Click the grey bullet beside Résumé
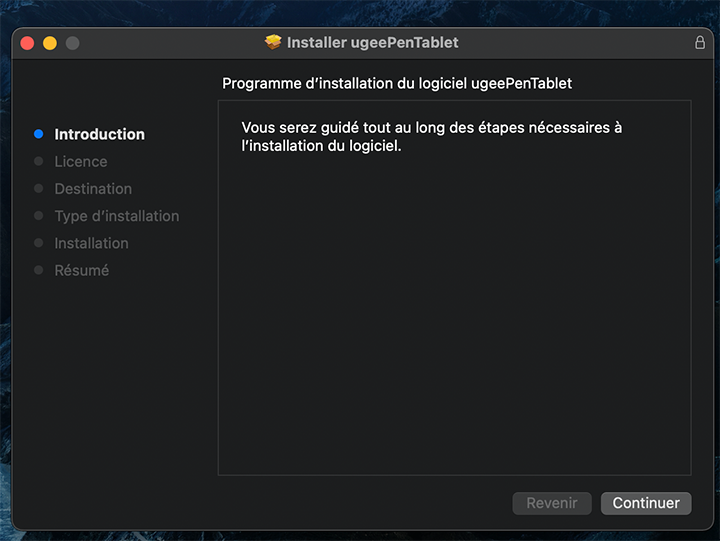The height and width of the screenshot is (541, 720). 39,270
